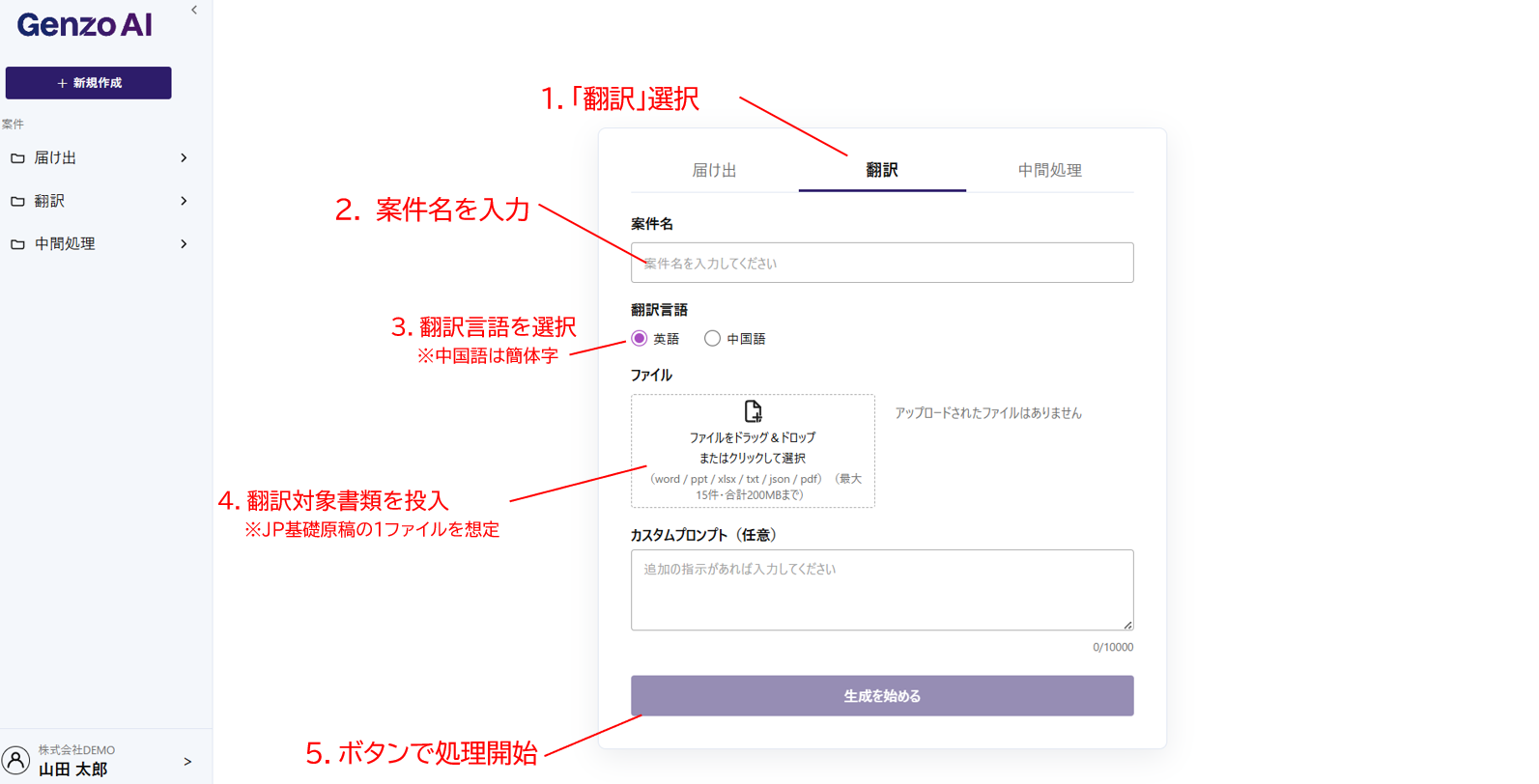Click the folder icon beside sidebar 翻訳

(x=17, y=201)
